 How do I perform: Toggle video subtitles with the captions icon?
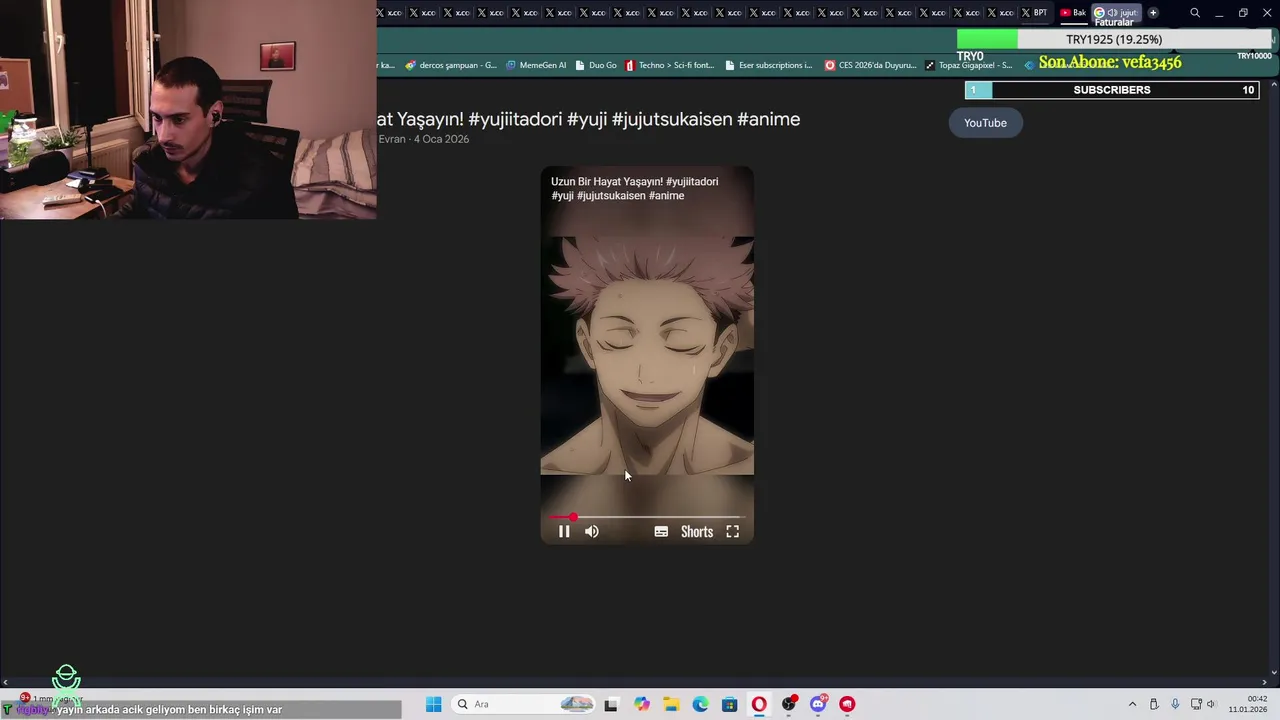pyautogui.click(x=661, y=532)
